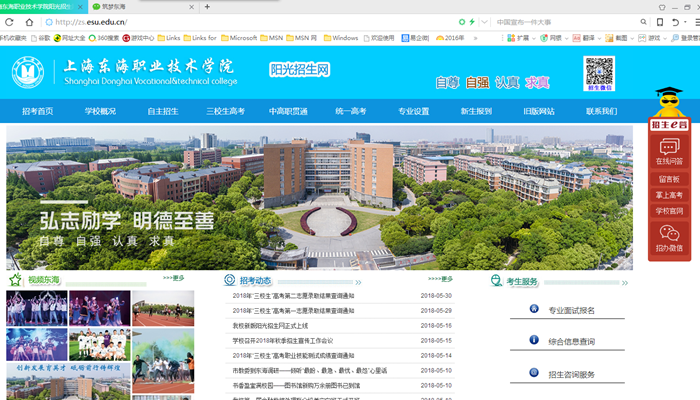Open the 截图 screenshot dropdown
Viewport: 700px width, 400px height.
pyautogui.click(x=619, y=38)
